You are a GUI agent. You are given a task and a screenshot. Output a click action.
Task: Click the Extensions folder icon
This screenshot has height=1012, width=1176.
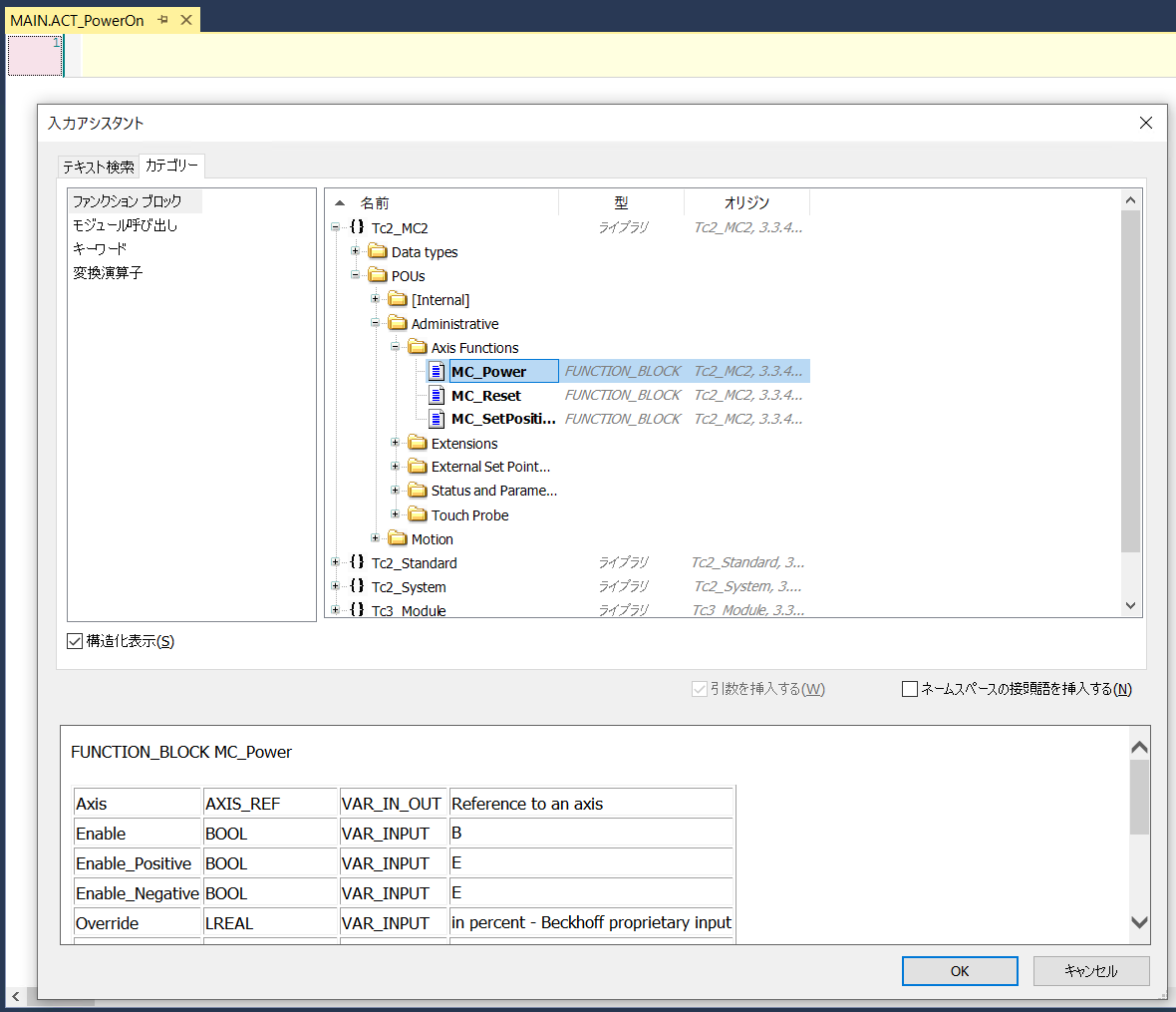[418, 443]
